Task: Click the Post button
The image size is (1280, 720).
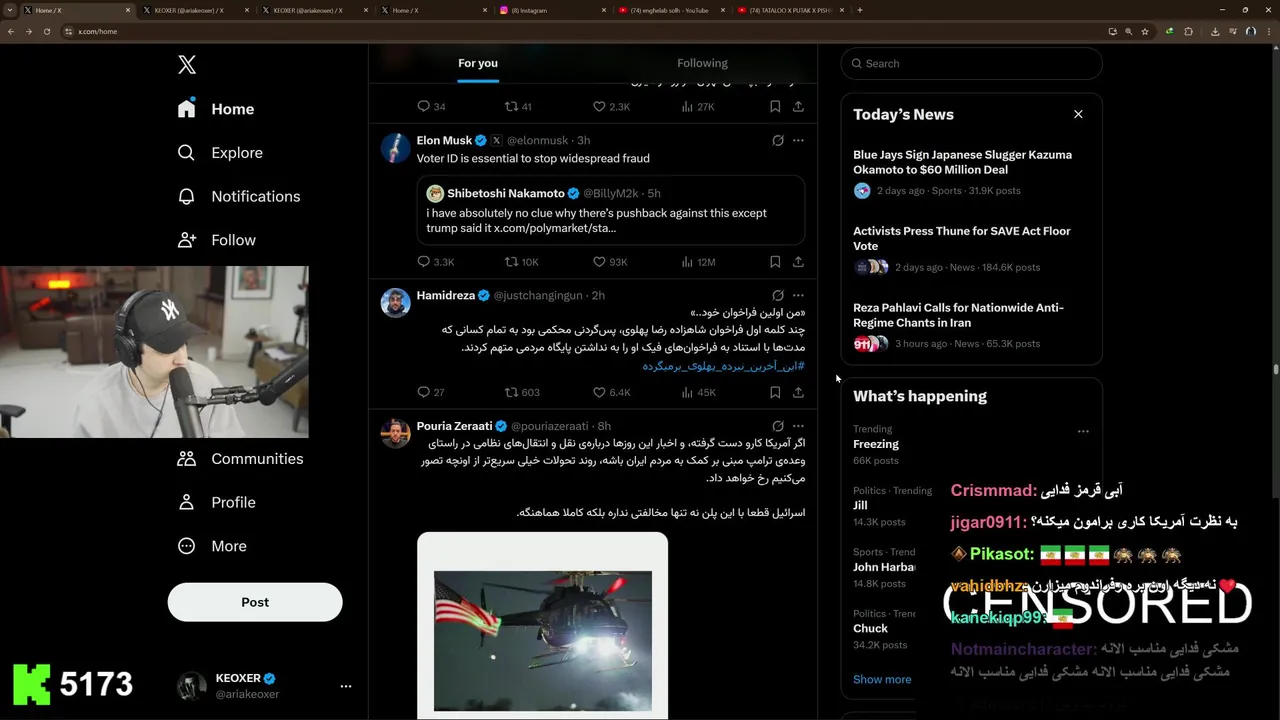Action: pyautogui.click(x=255, y=602)
